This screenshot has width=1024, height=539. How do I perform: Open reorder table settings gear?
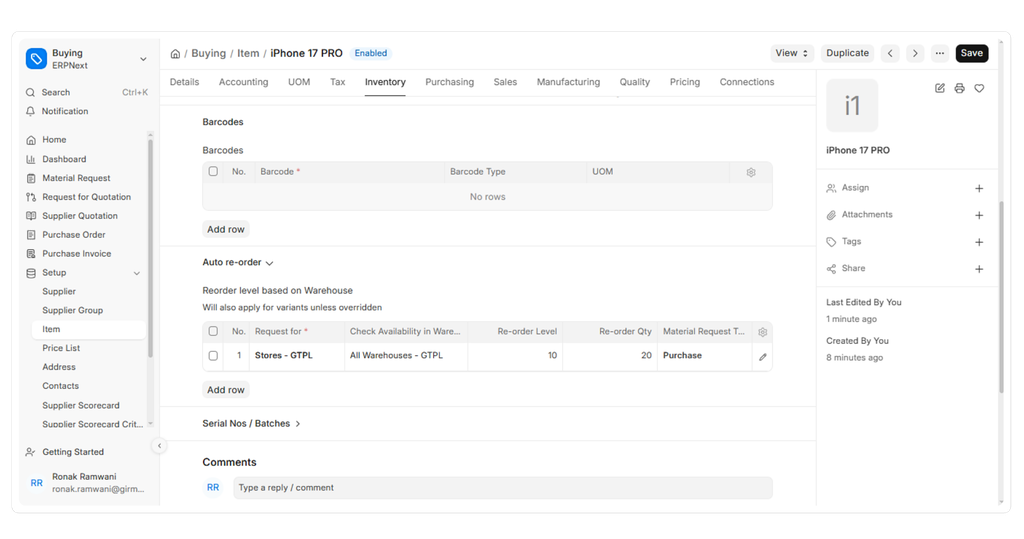coord(762,332)
